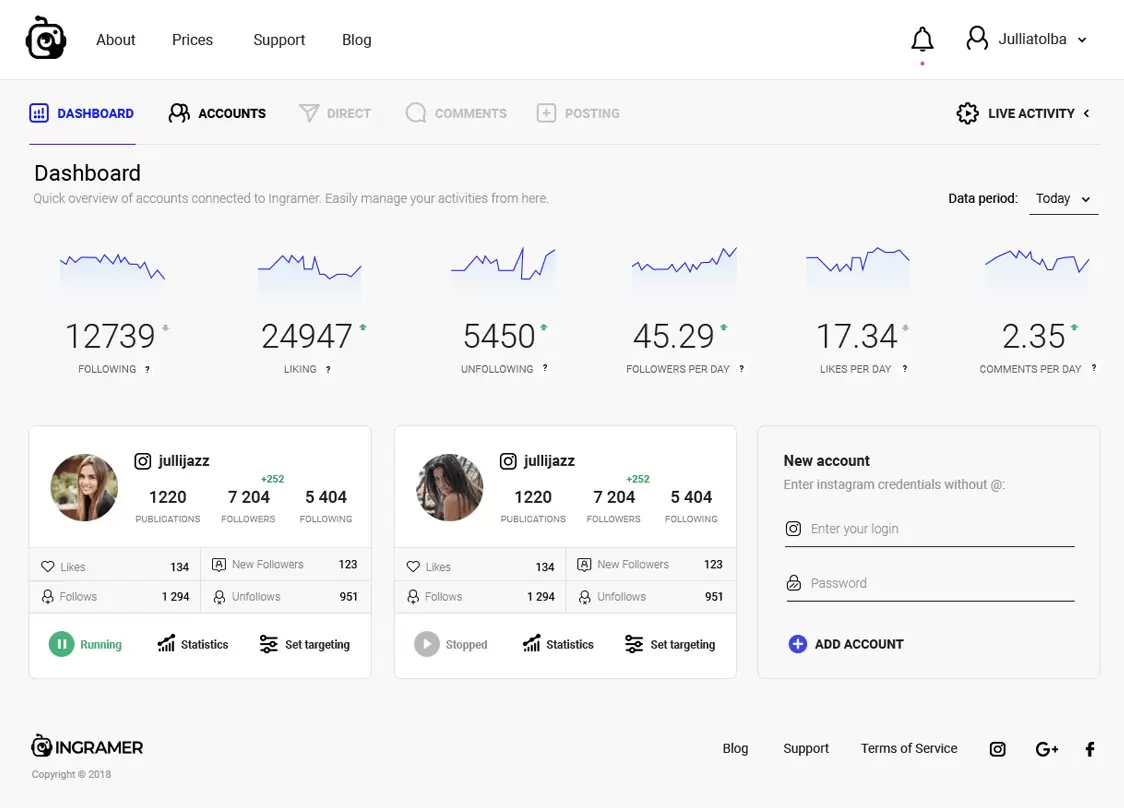Click the user profile icon beside Julliatolba
Viewport: 1124px width, 808px height.
[x=976, y=38]
